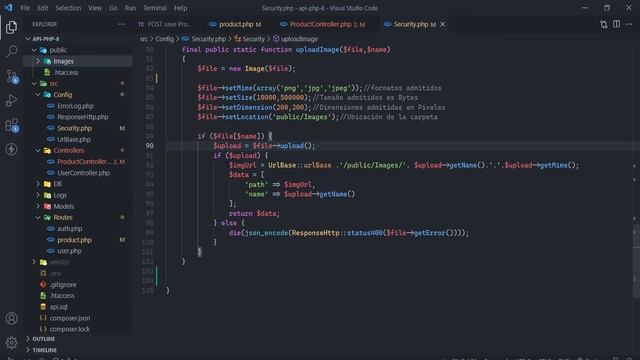Click the src breadcrumb segment
The image size is (640, 360).
(144, 39)
